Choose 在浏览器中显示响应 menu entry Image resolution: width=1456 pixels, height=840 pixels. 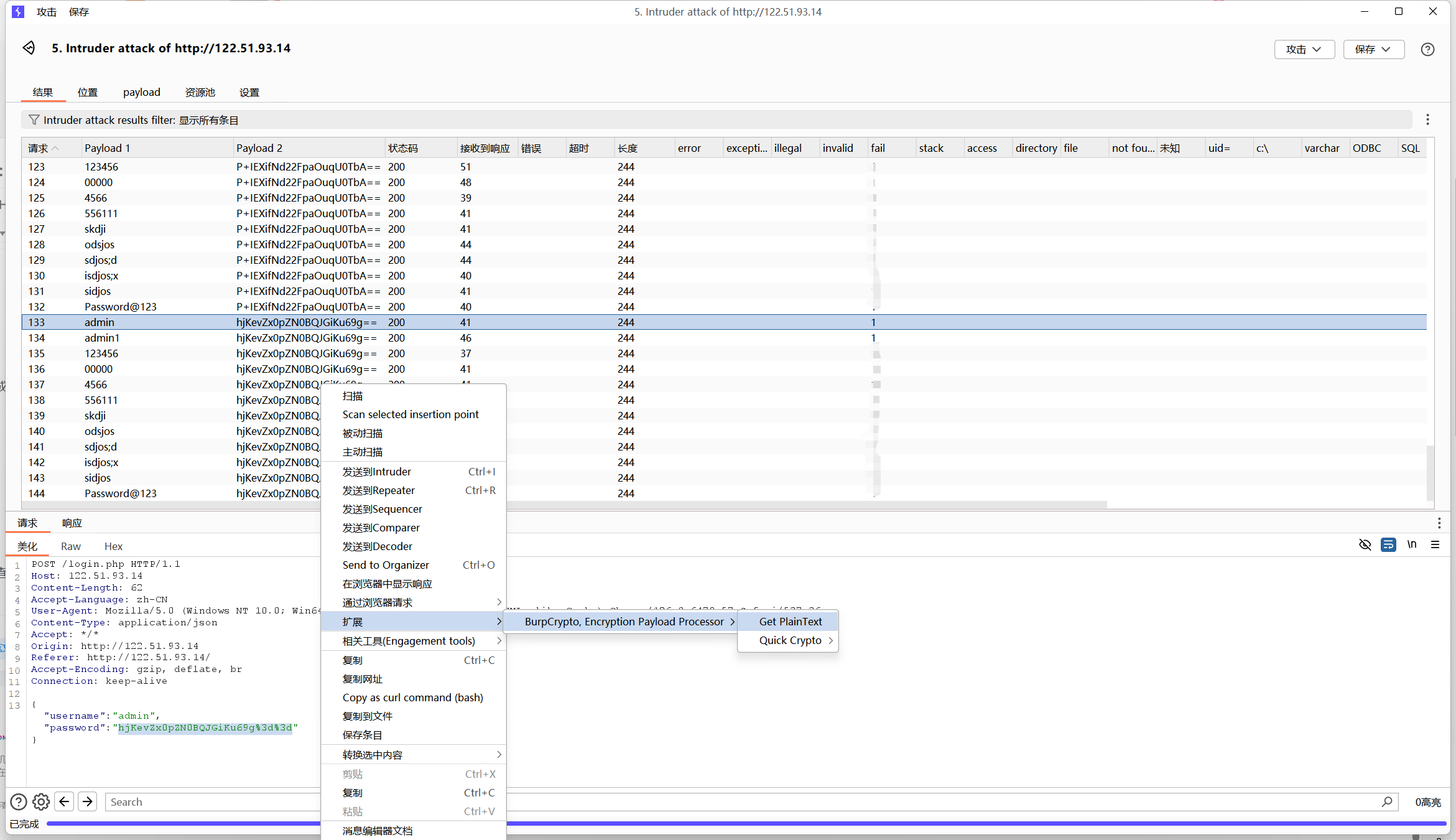point(414,583)
